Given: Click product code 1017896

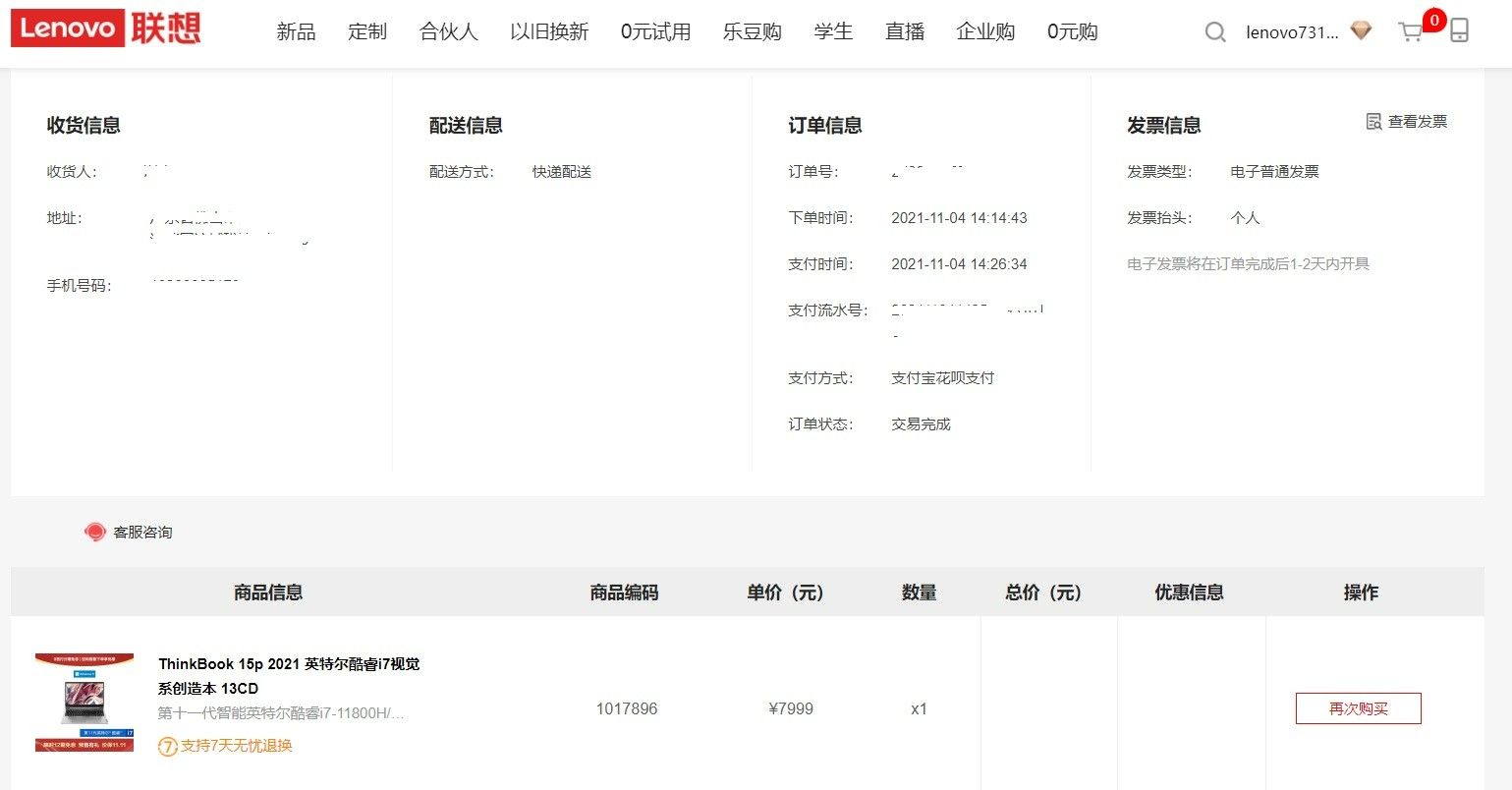Looking at the screenshot, I should (627, 708).
